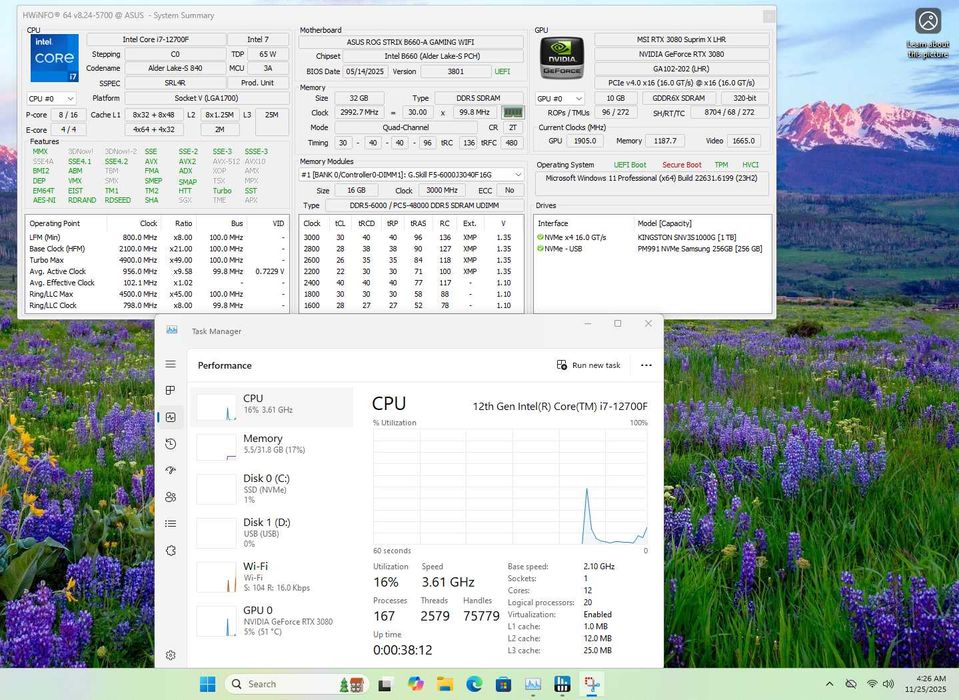Click Run new task in Task Manager
The image size is (959, 700).
click(588, 365)
